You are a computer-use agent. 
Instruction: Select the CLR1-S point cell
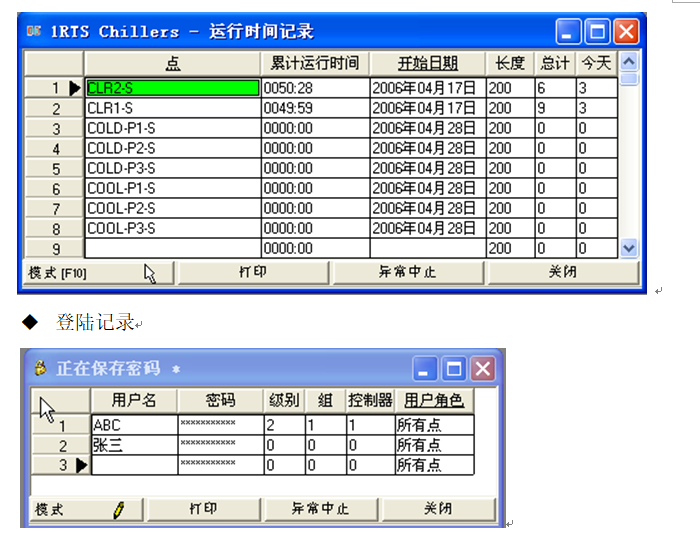[173, 108]
